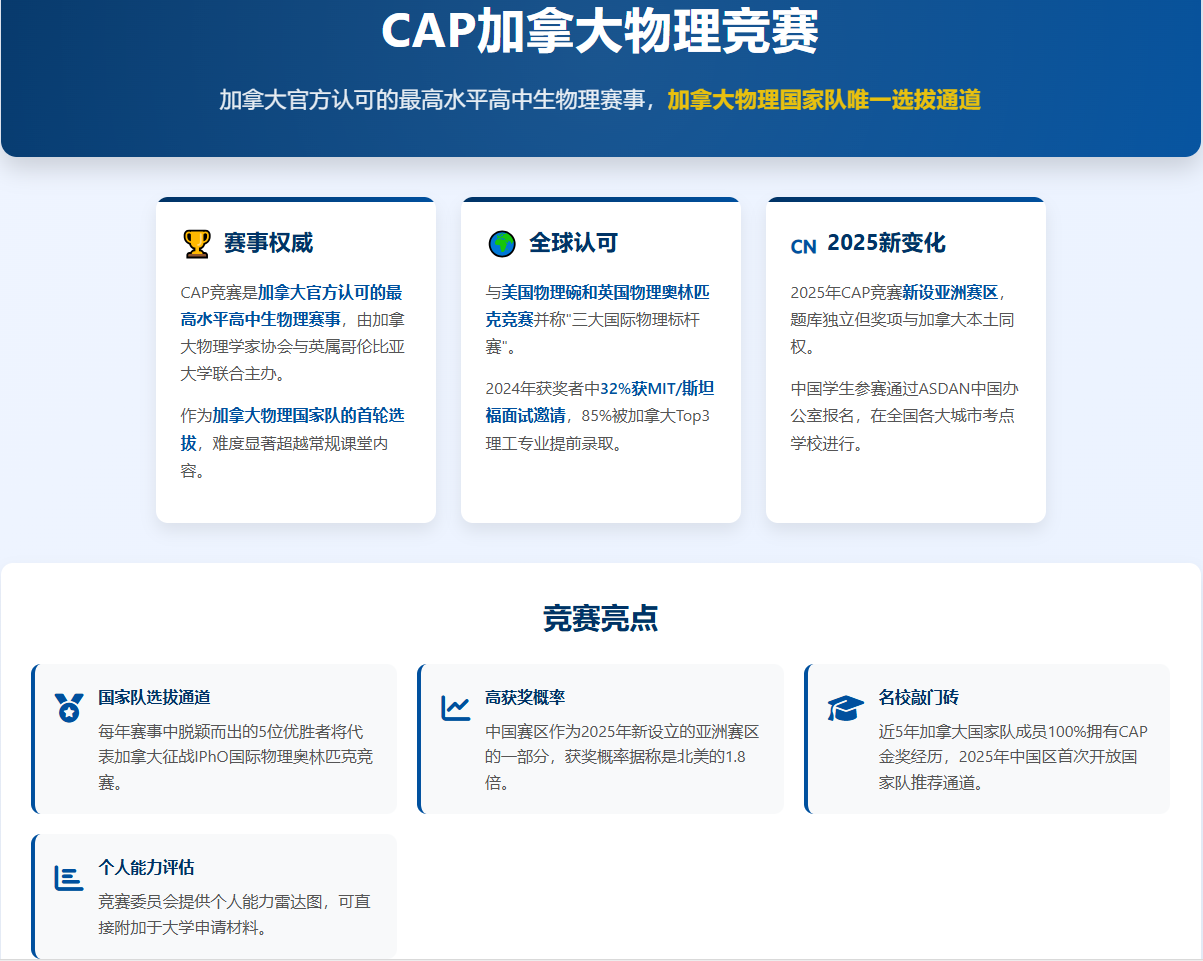Screen dimensions: 1203x961
Task: Click the medal icon for 国家队选拔通道
Action: (68, 708)
